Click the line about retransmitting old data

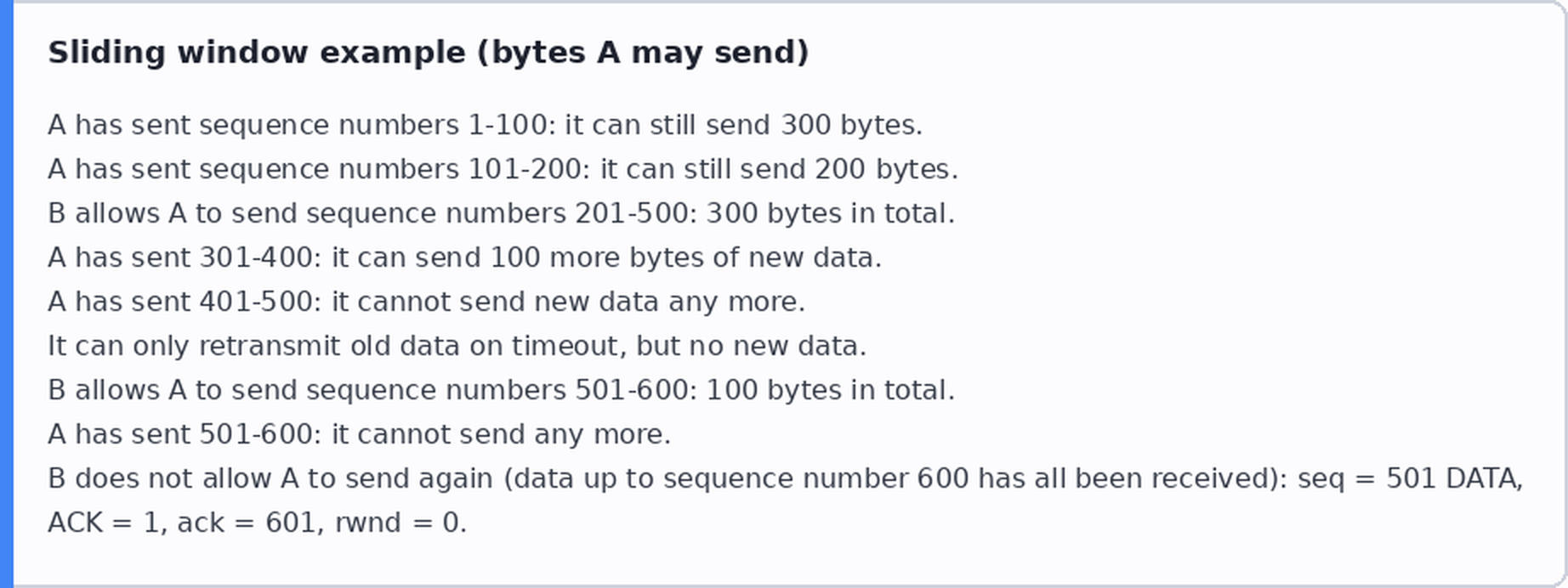(457, 346)
